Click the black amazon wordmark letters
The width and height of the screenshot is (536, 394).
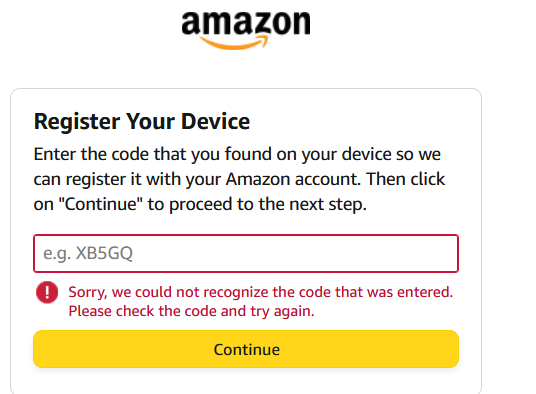point(246,23)
